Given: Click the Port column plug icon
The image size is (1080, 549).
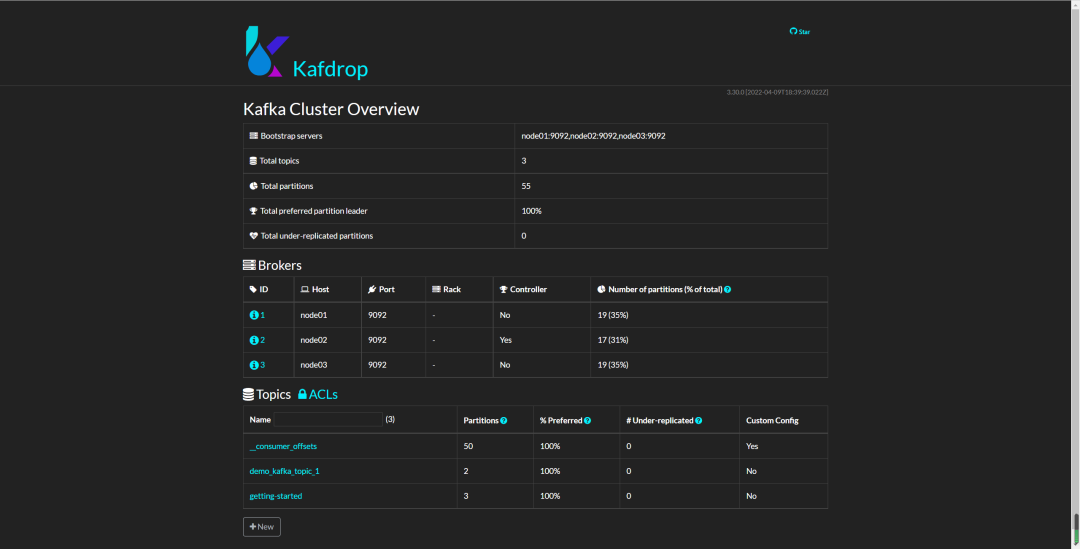Looking at the screenshot, I should point(372,289).
